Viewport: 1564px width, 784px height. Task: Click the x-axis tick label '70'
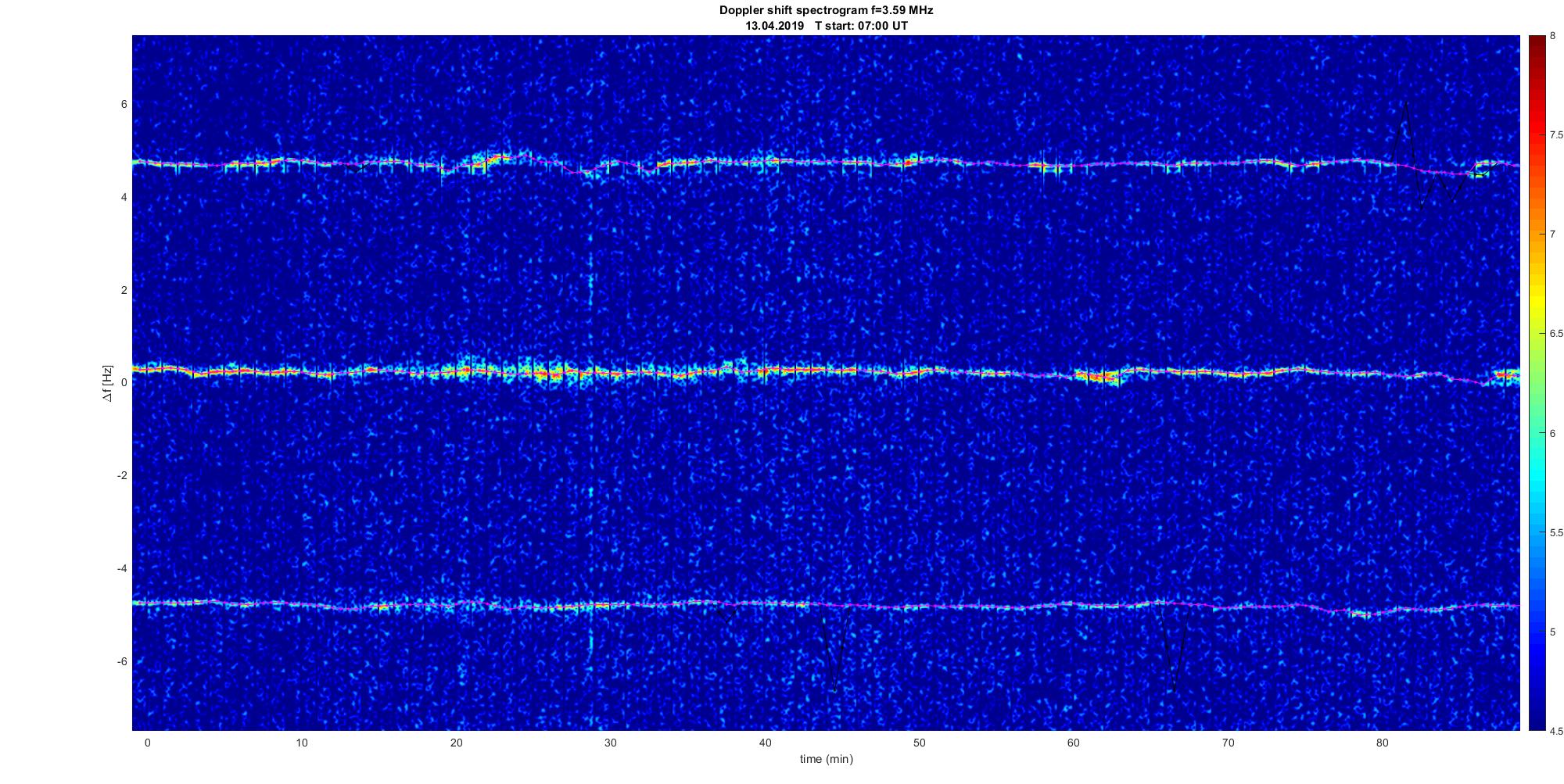[x=1228, y=743]
